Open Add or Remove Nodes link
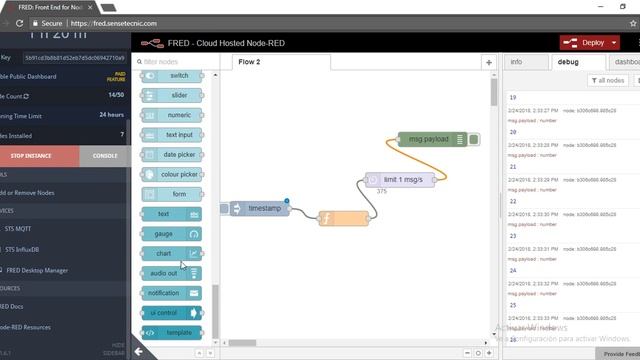Screen dimensions: 640x360 pos(27,193)
